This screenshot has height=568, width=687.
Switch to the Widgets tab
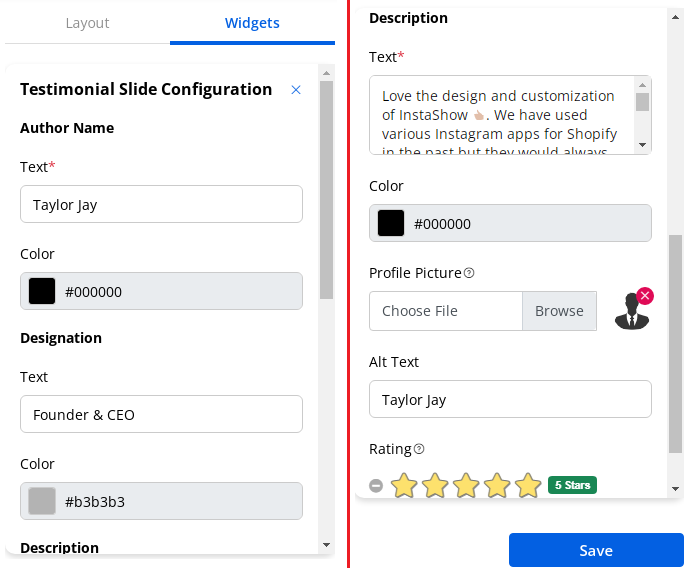(252, 23)
